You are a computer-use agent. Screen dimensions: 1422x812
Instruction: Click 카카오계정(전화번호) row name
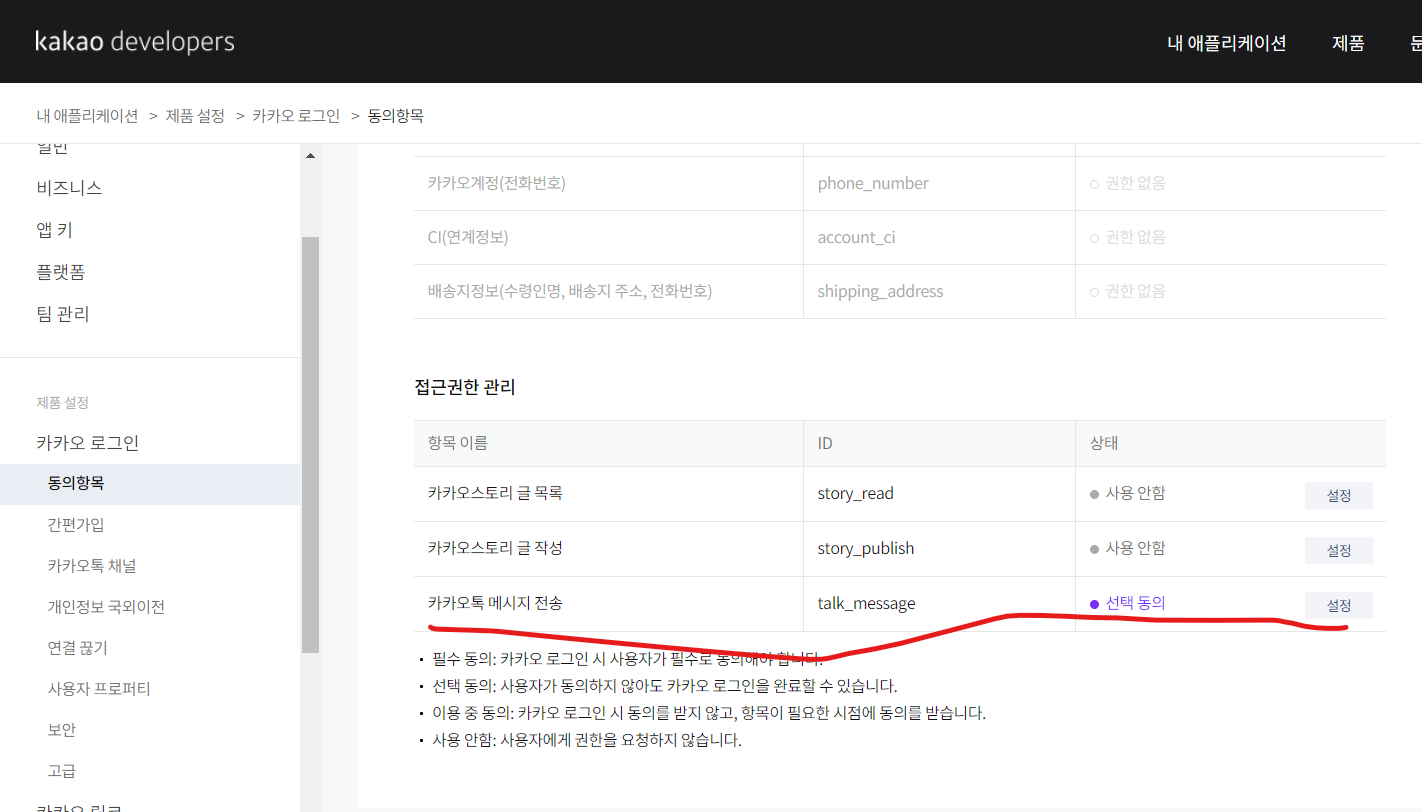(x=496, y=183)
